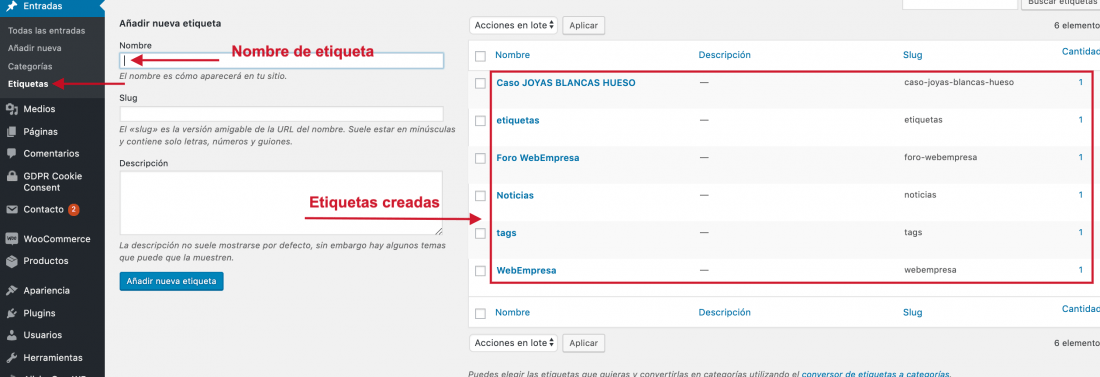
Task: Check the Foro WebEmpresa row checkbox
Action: click(x=481, y=158)
